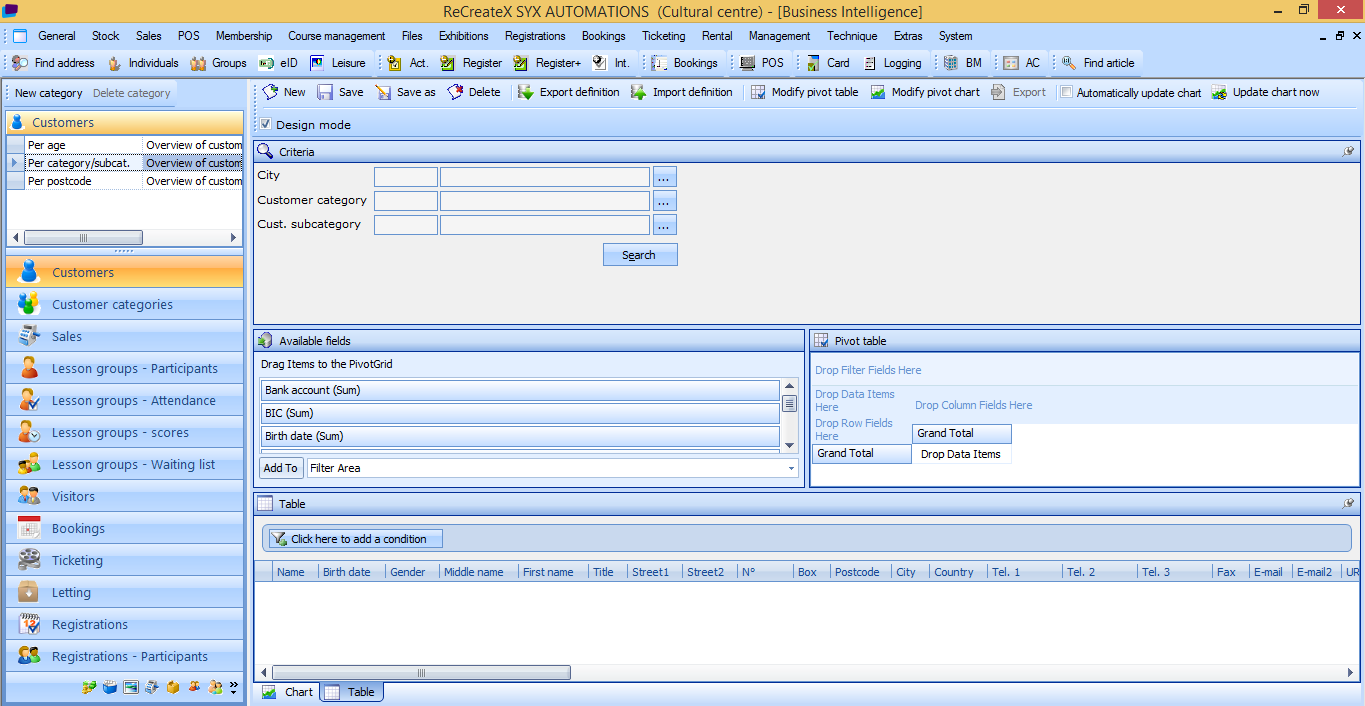Click Modify pivot chart icon
This screenshot has width=1365, height=706.
(878, 92)
